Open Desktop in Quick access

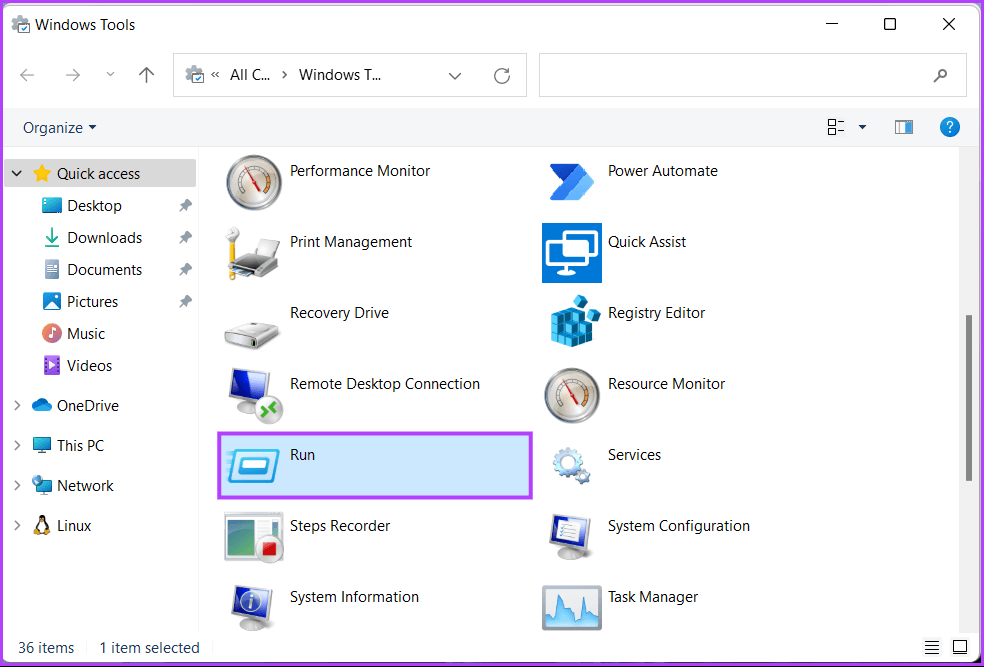click(94, 206)
